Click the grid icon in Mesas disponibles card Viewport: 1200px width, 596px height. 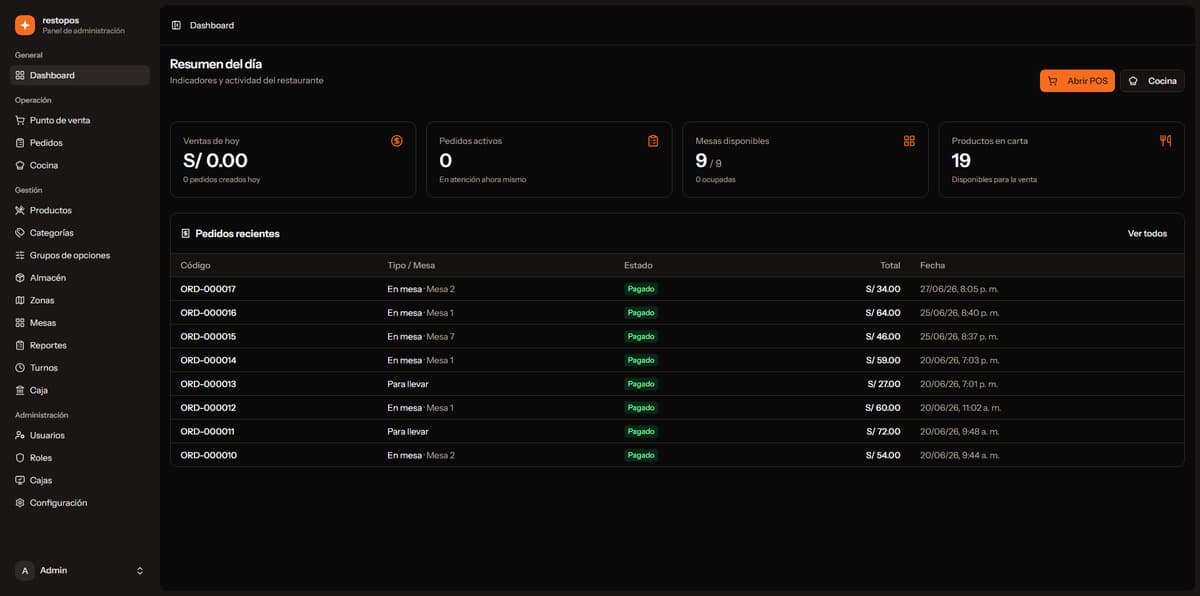point(909,141)
